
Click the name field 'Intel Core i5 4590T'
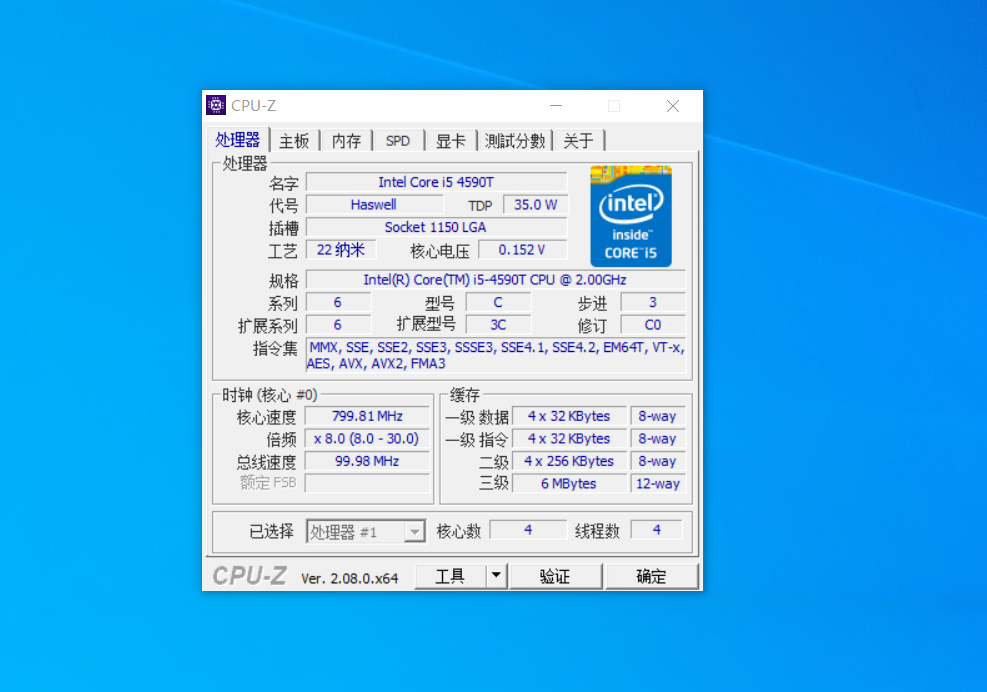(x=436, y=182)
